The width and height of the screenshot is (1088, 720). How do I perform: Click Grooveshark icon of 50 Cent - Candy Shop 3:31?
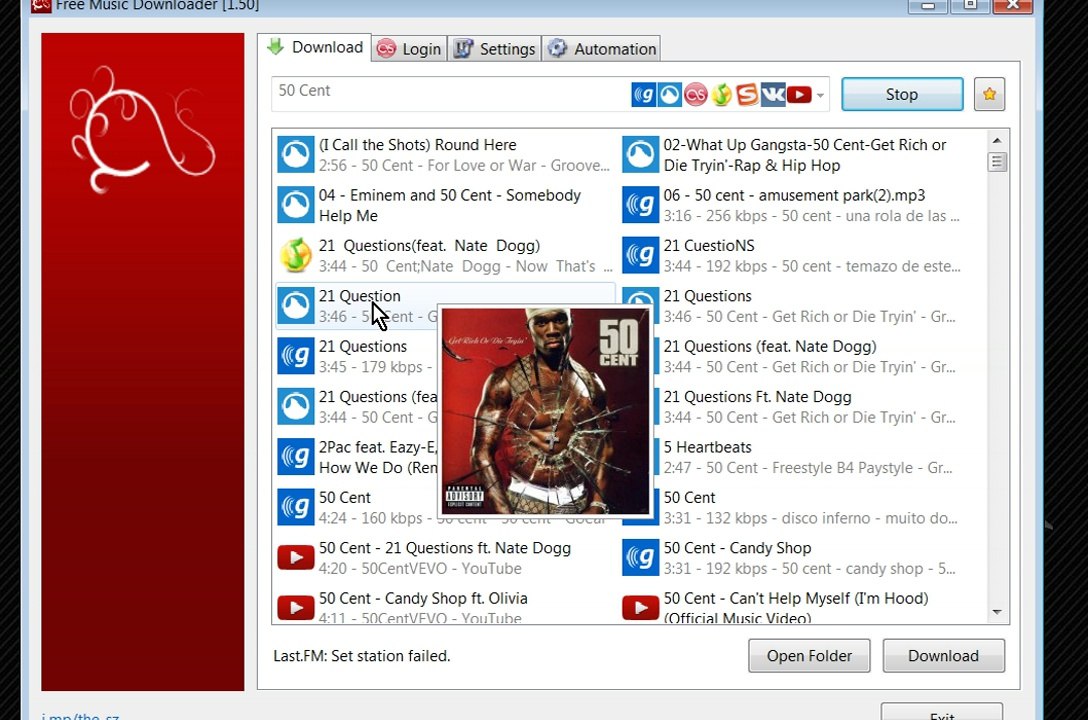640,558
